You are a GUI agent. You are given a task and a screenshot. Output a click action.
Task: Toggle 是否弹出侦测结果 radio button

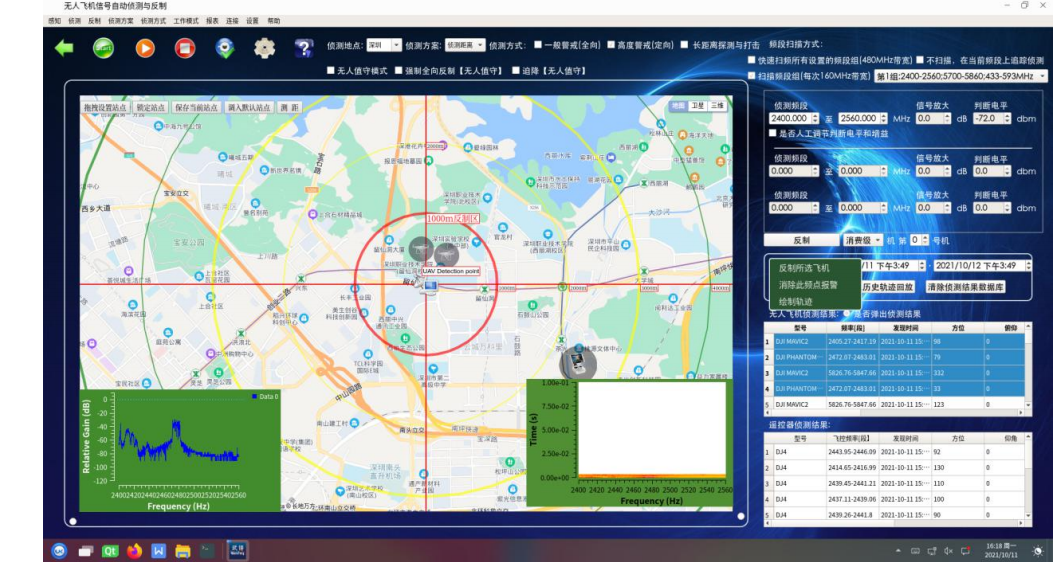(x=847, y=314)
